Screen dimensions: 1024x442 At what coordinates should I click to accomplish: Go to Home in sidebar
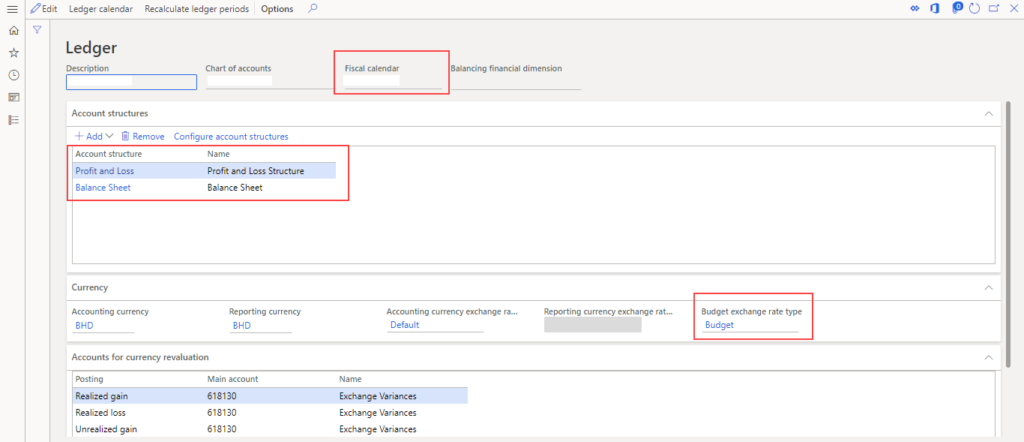tap(13, 31)
